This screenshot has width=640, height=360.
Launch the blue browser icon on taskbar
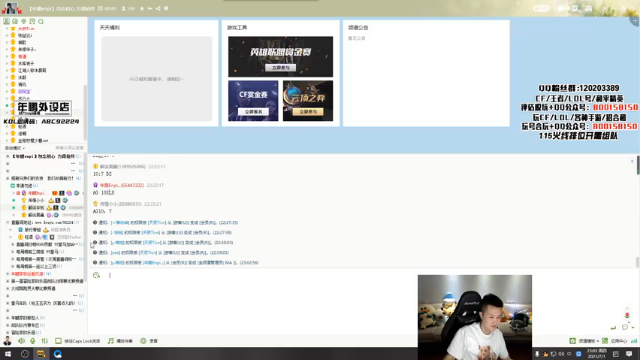point(58,354)
